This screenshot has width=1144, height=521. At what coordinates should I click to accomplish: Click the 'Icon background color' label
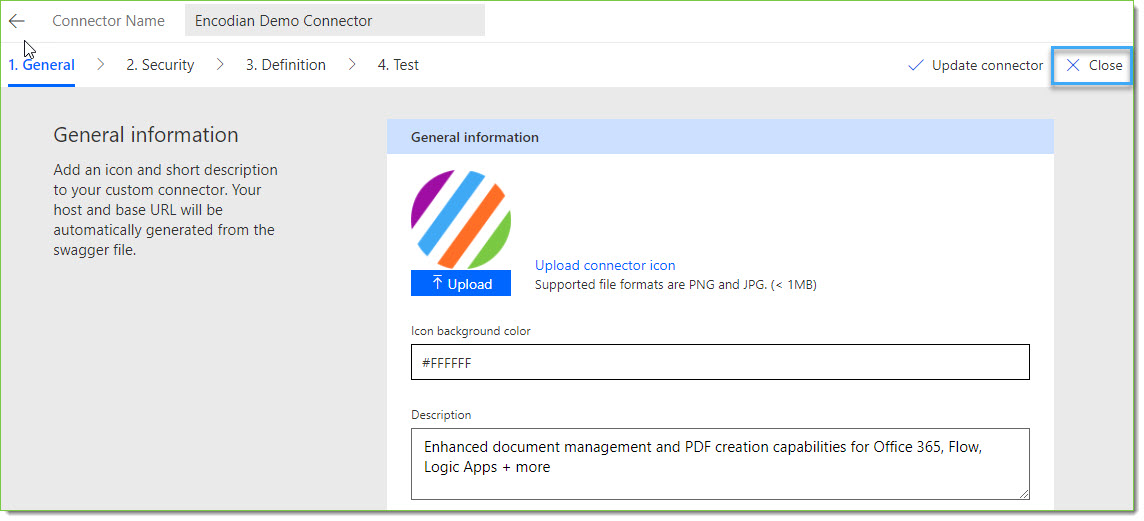coord(471,331)
